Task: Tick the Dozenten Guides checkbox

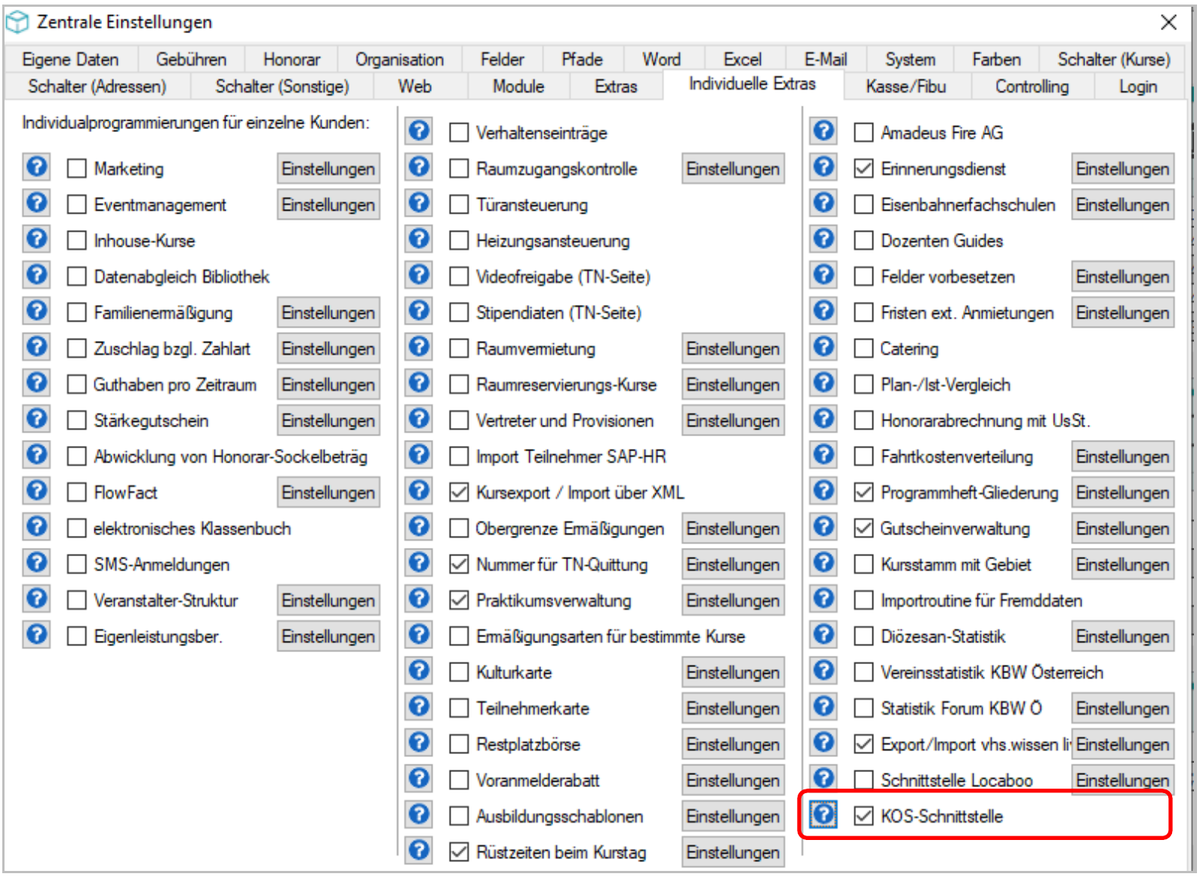Action: [864, 241]
